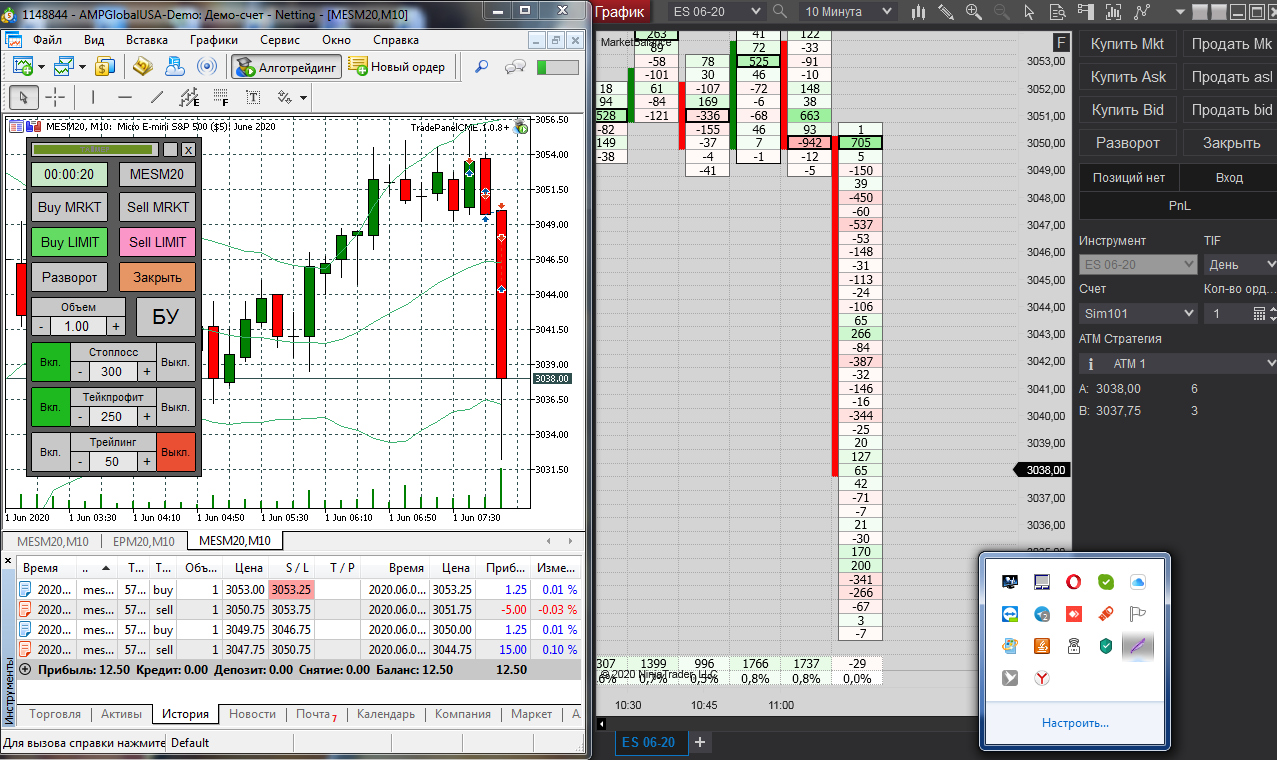Image resolution: width=1277 pixels, height=760 pixels.
Task: Click the Разворот button in trade panel
Action: (x=69, y=277)
